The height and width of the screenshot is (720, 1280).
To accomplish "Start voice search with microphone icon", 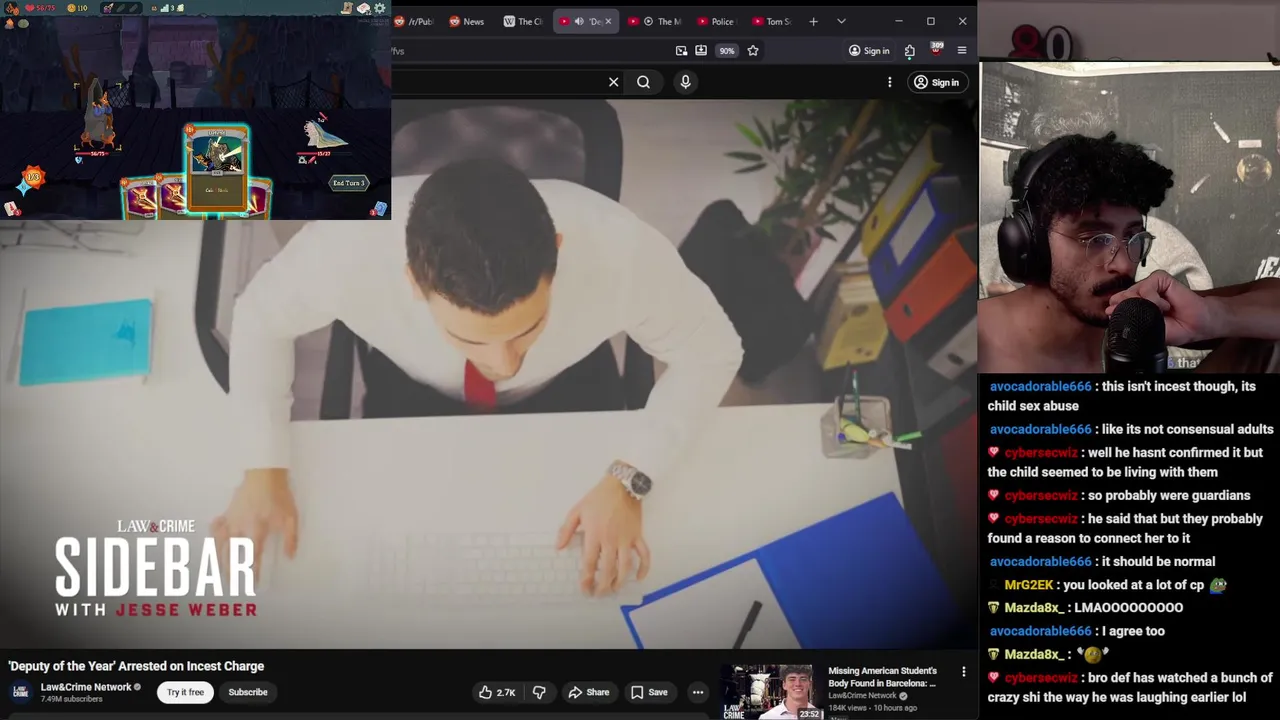I will click(685, 82).
